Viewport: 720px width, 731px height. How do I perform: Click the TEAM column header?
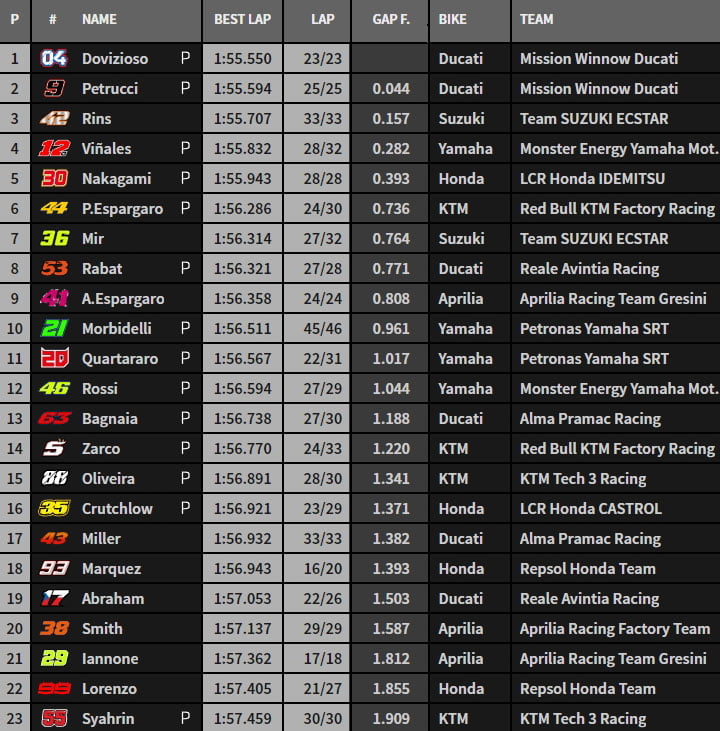pyautogui.click(x=538, y=19)
